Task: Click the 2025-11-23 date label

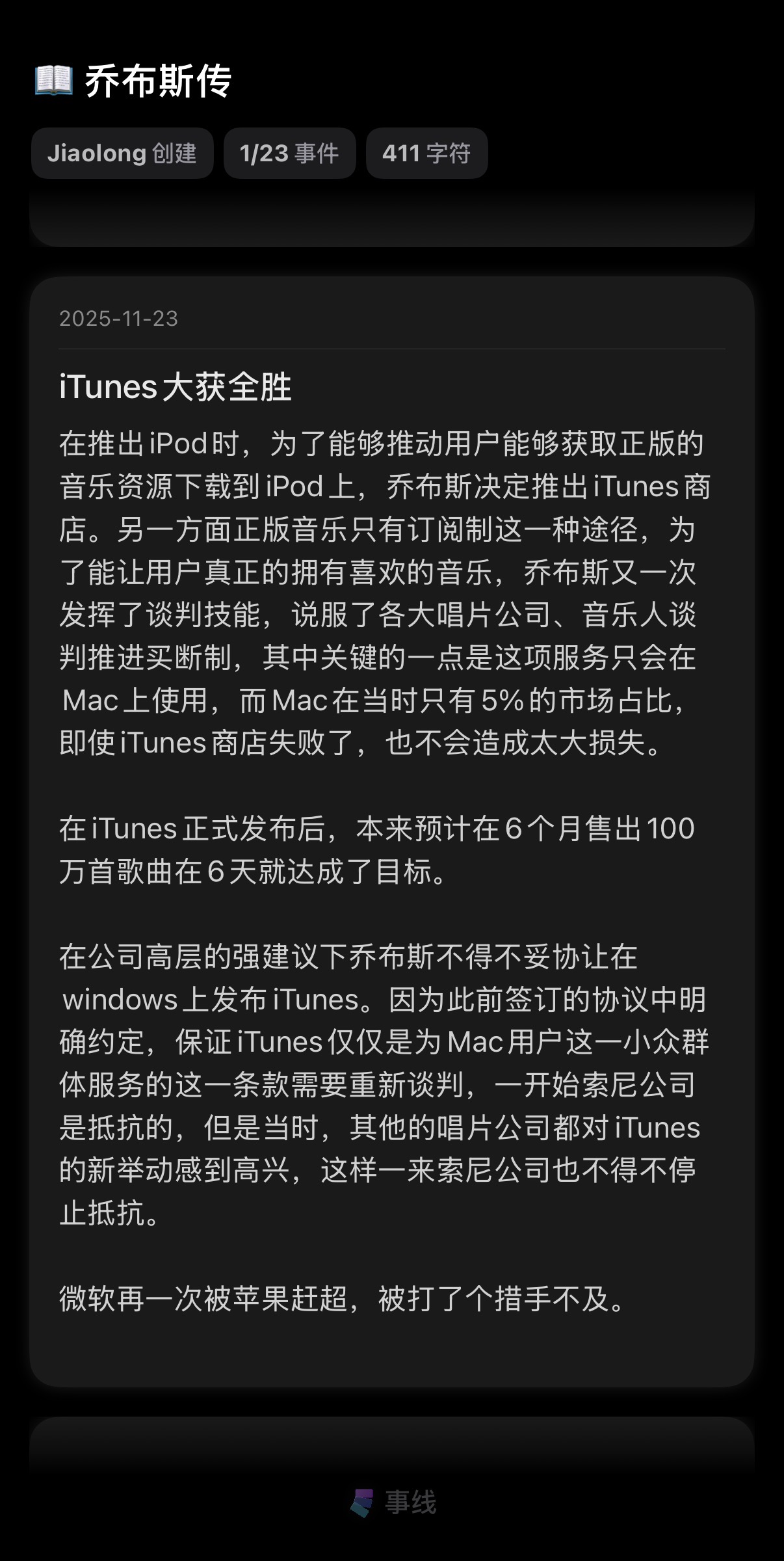Action: pos(118,319)
